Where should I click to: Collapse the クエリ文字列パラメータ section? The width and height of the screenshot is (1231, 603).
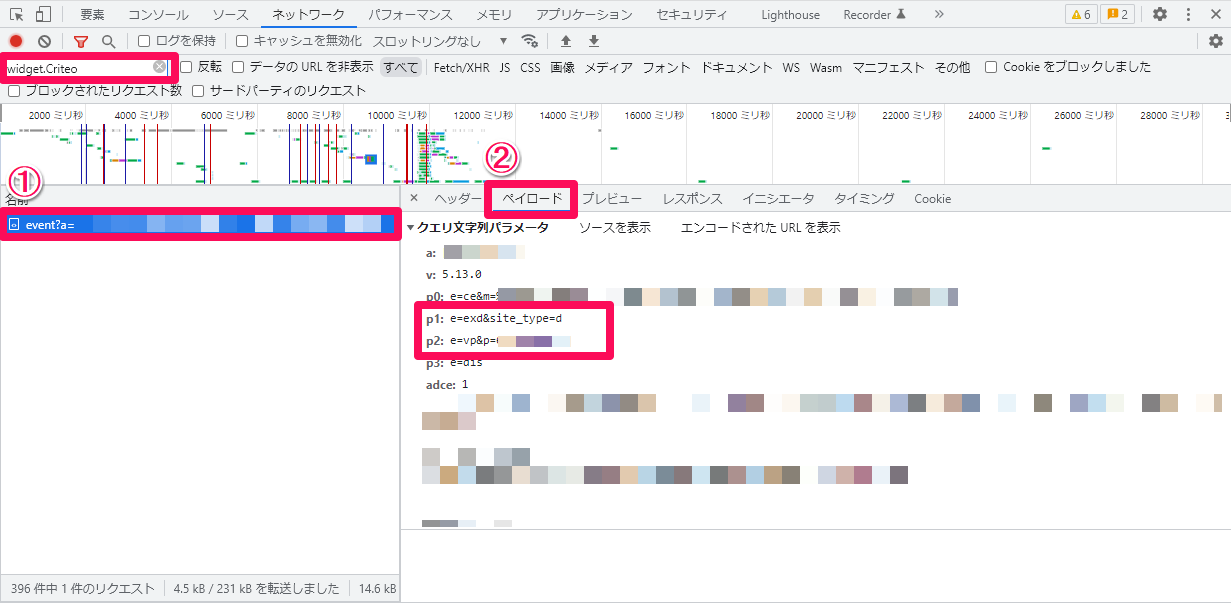point(411,228)
